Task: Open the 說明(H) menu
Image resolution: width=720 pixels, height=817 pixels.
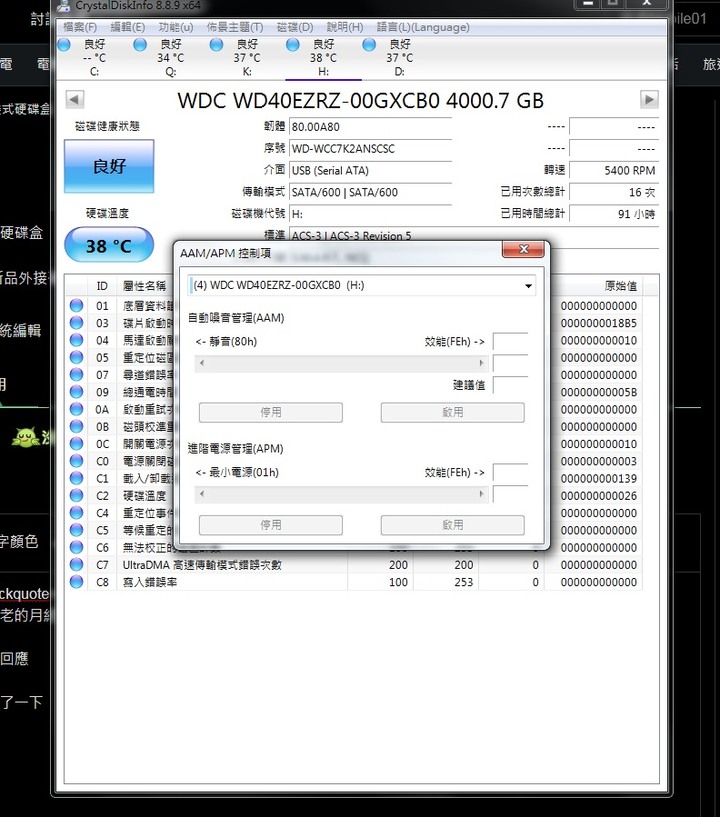Action: 345,27
